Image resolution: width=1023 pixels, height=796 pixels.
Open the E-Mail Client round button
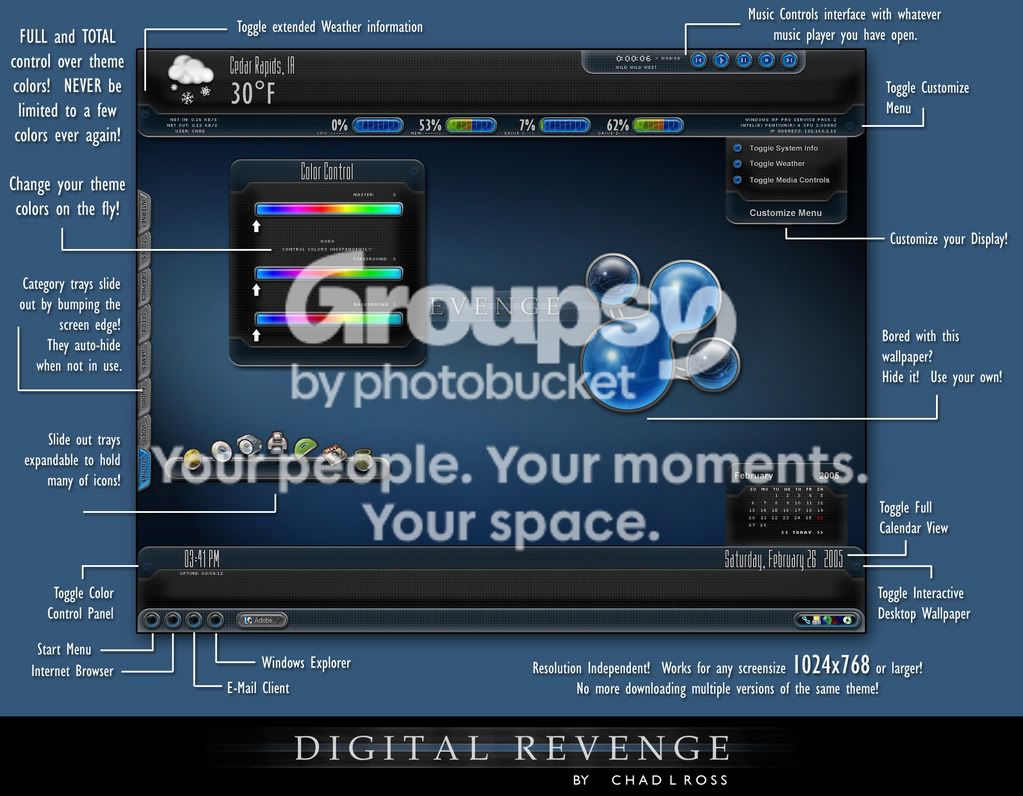[x=194, y=619]
